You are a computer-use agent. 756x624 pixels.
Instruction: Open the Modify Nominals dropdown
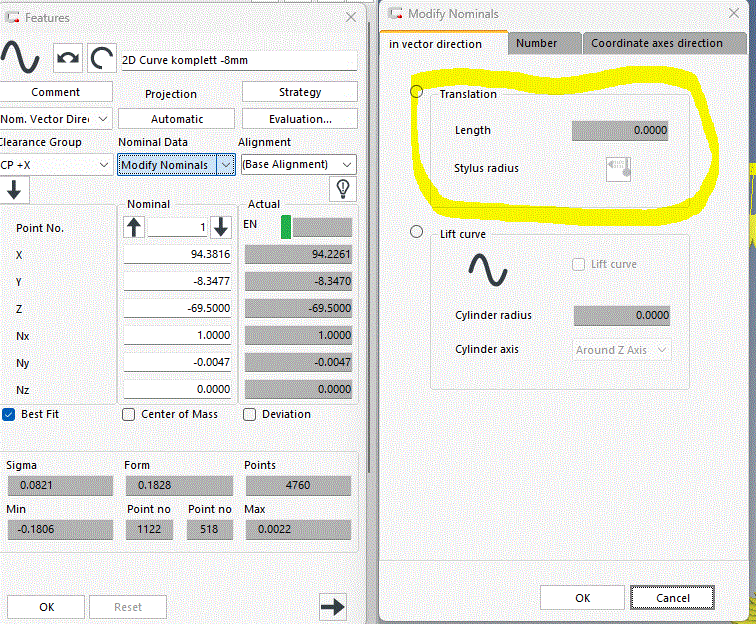click(x=226, y=164)
